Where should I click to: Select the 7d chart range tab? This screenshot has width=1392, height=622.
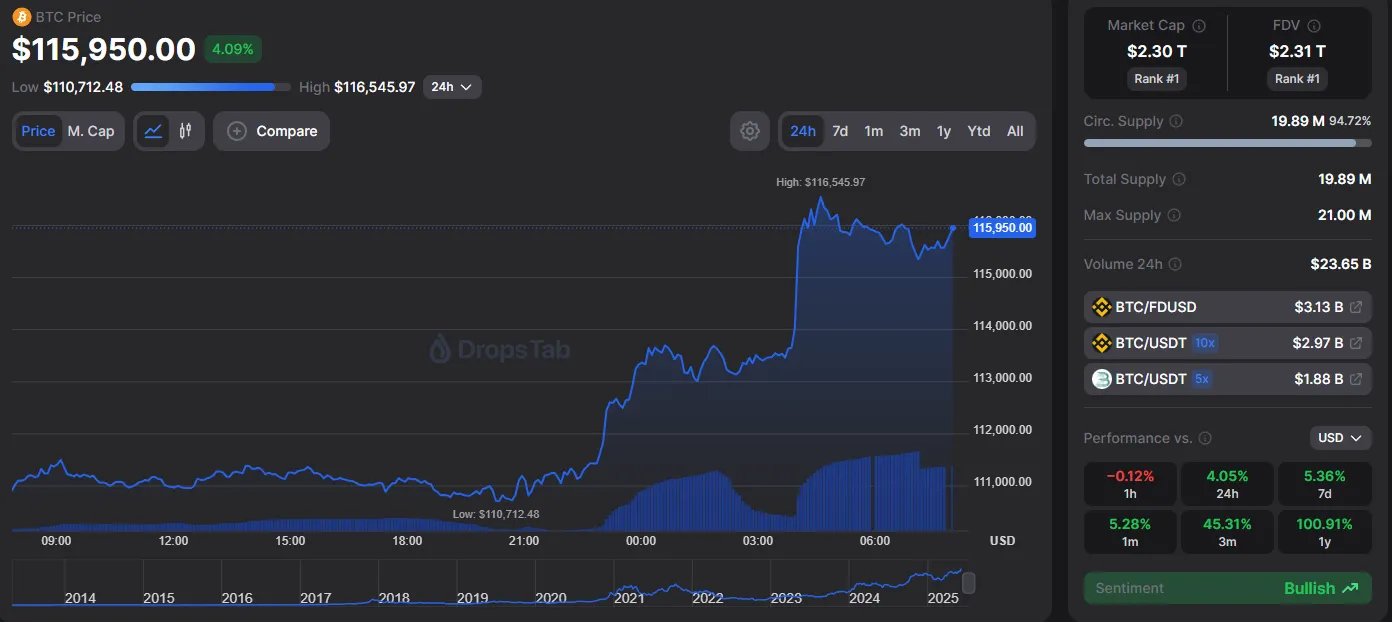840,131
